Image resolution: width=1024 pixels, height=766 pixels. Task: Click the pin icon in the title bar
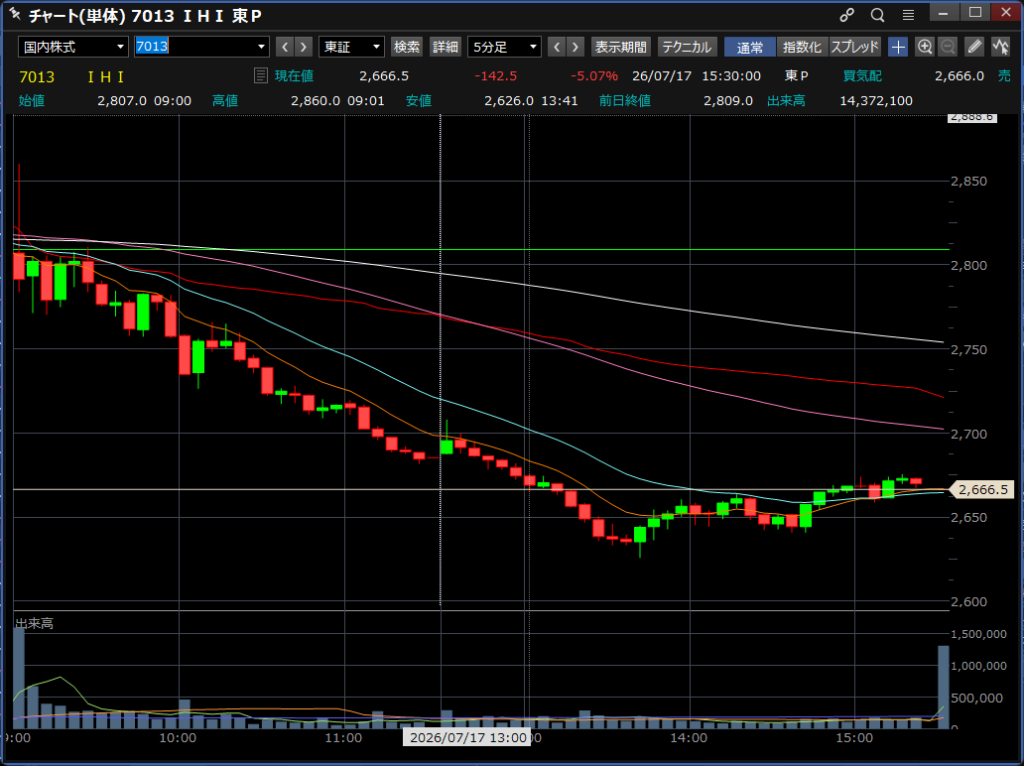pos(14,14)
